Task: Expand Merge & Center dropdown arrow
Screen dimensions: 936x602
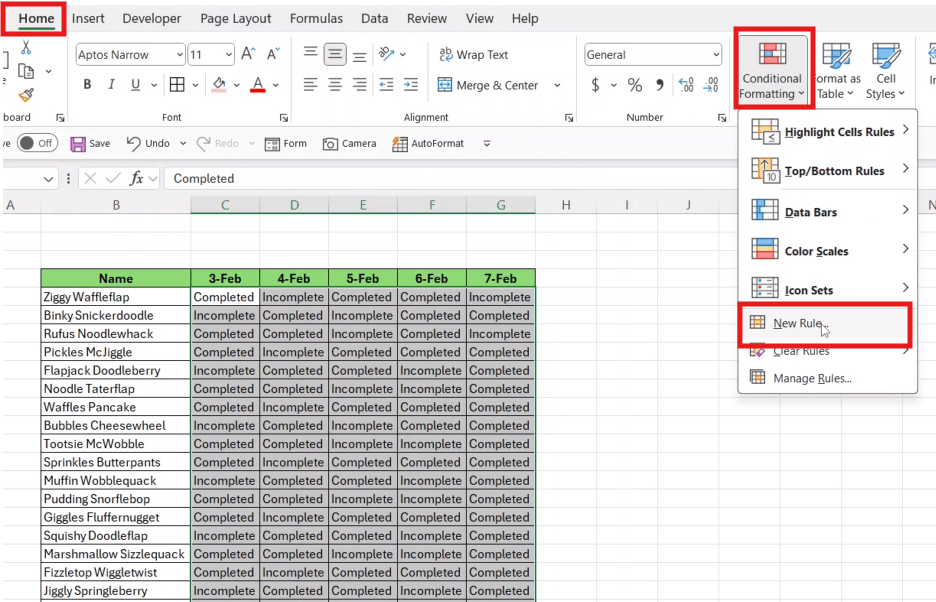Action: [x=557, y=85]
